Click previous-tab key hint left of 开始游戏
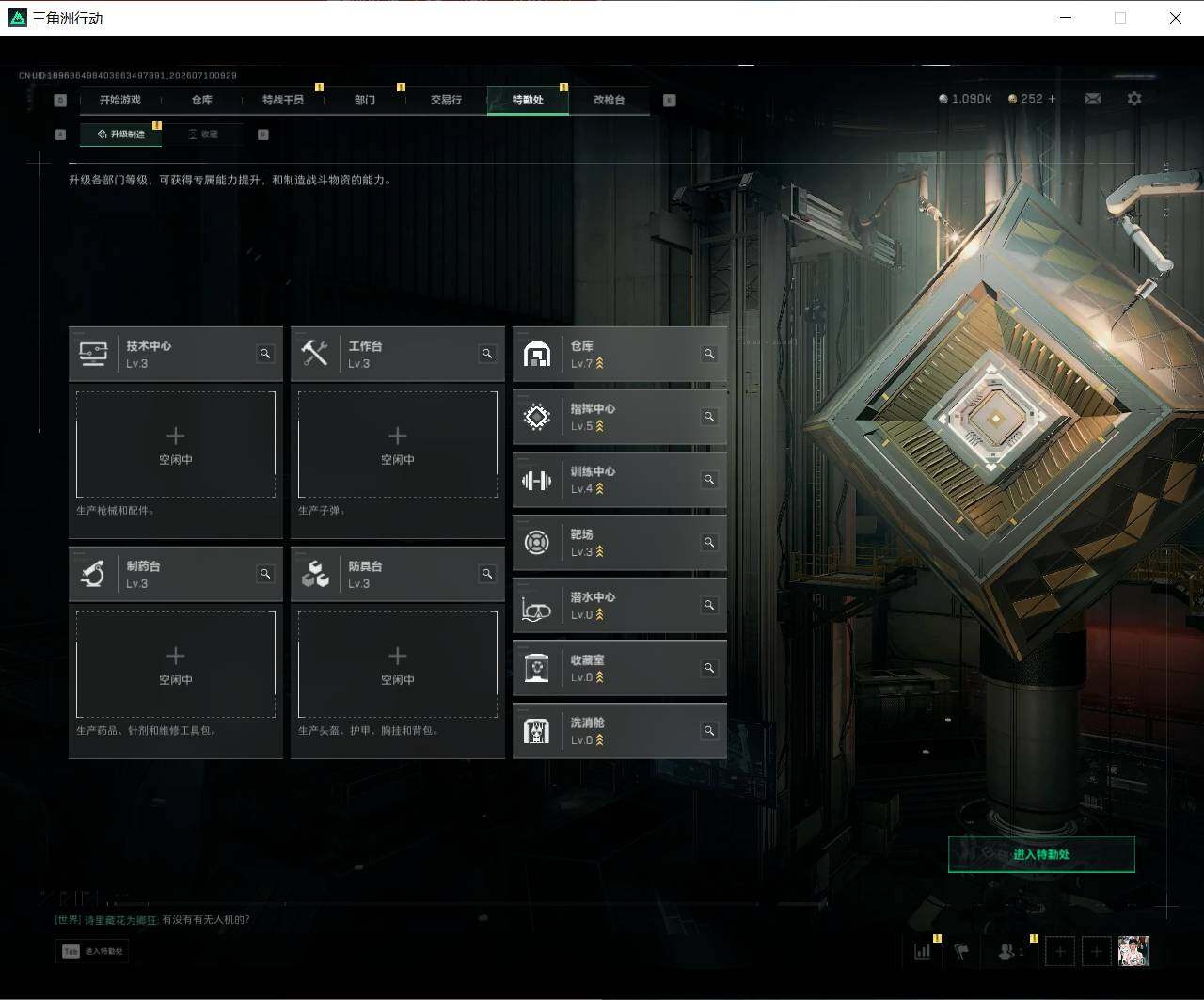 [x=61, y=101]
